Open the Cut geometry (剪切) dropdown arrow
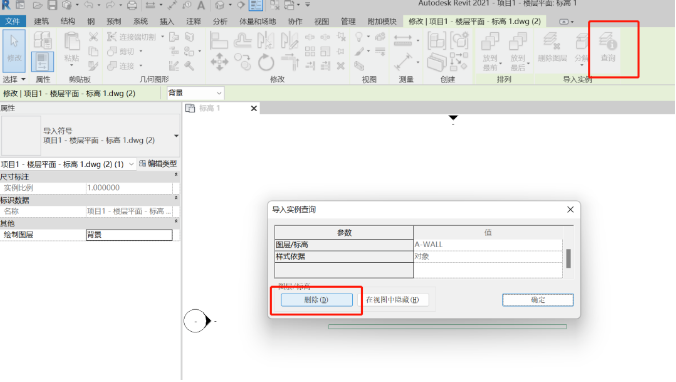The width and height of the screenshot is (676, 382). pyautogui.click(x=141, y=51)
